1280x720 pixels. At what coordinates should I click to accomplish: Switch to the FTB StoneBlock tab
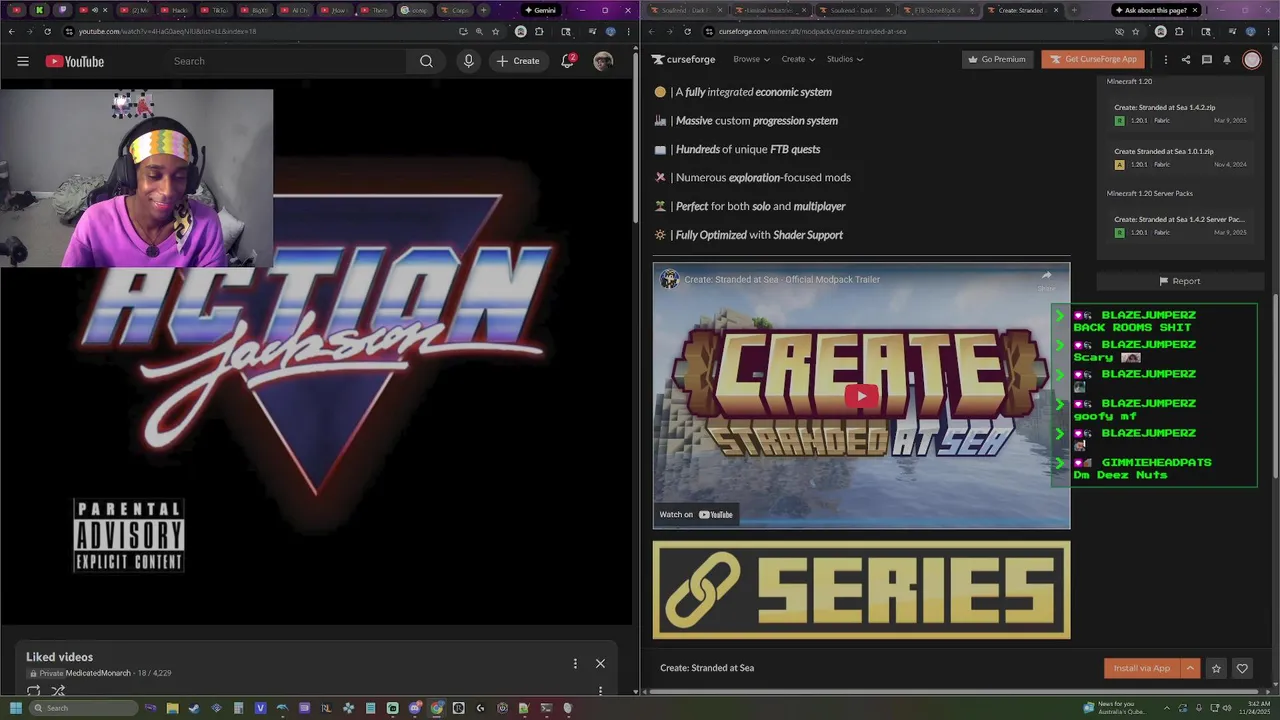(x=938, y=10)
